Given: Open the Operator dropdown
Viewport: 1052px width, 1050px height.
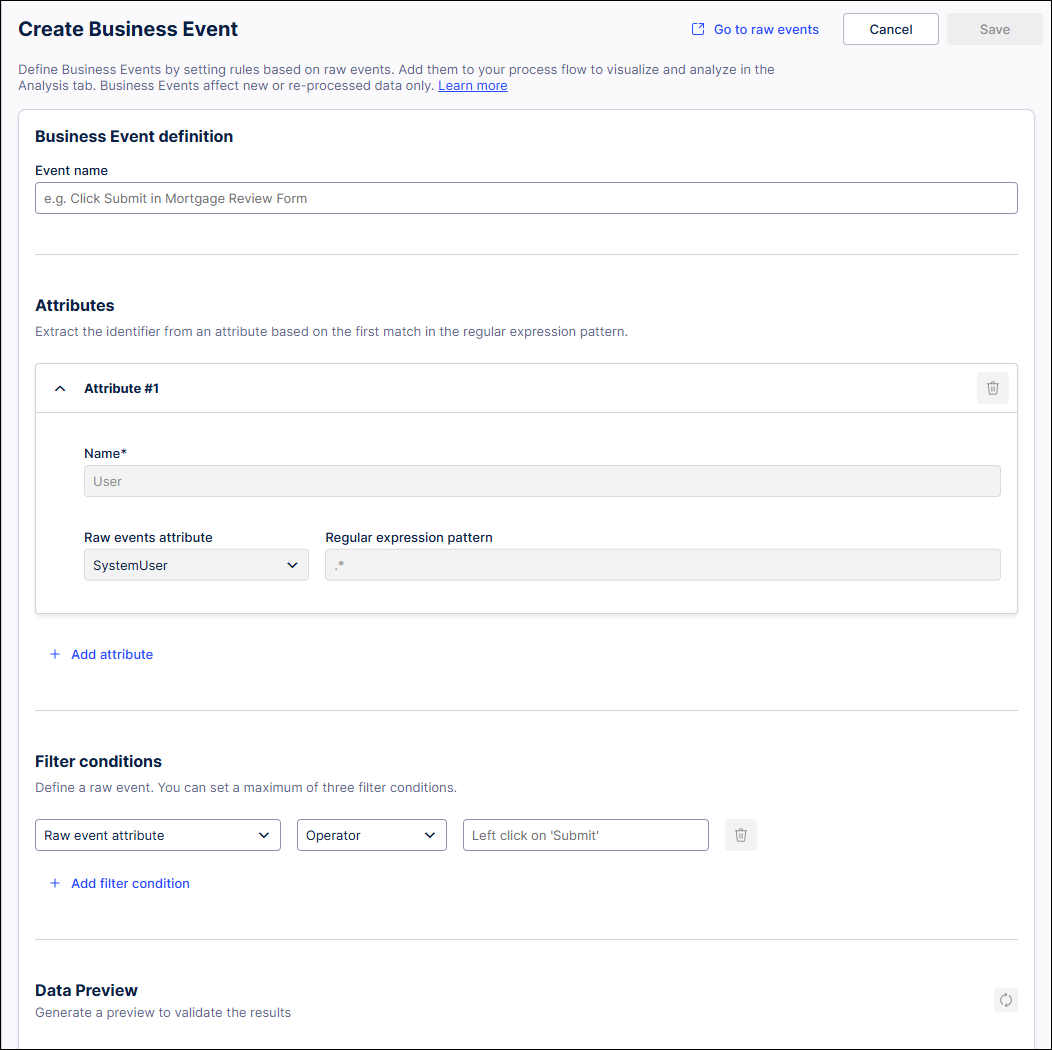Looking at the screenshot, I should 372,835.
